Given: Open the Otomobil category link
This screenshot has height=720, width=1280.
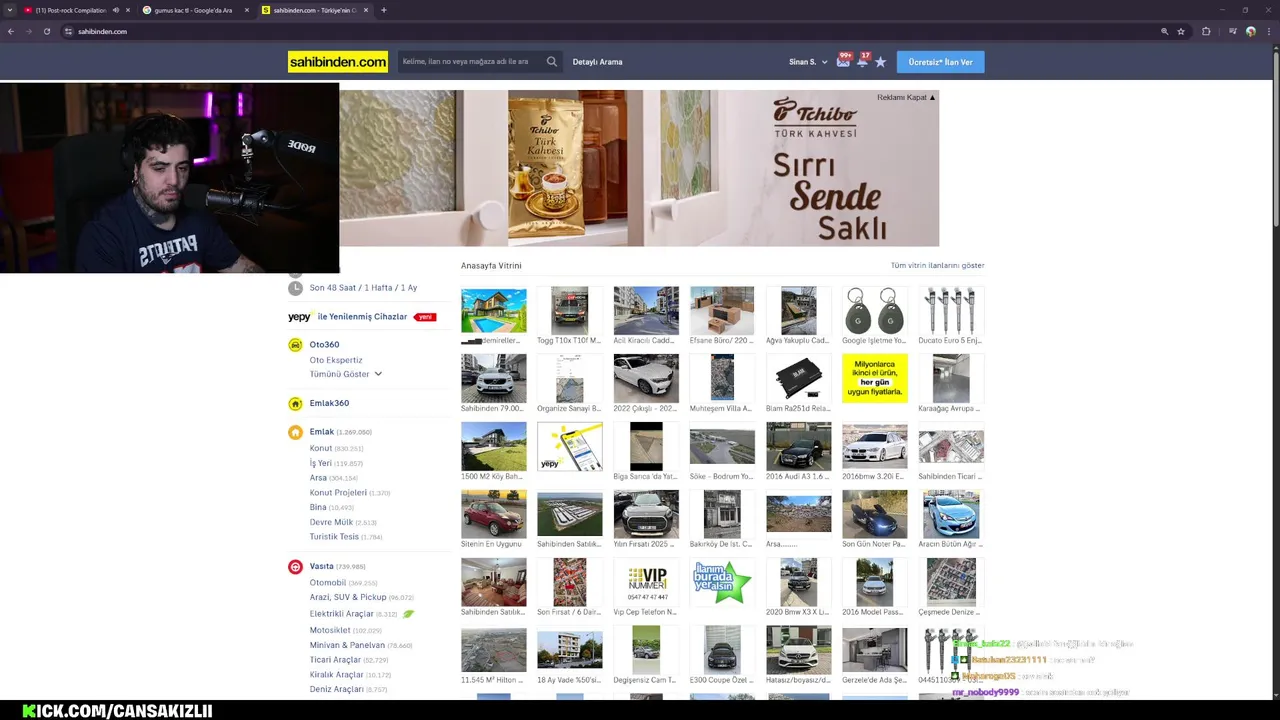Looking at the screenshot, I should (x=327, y=583).
